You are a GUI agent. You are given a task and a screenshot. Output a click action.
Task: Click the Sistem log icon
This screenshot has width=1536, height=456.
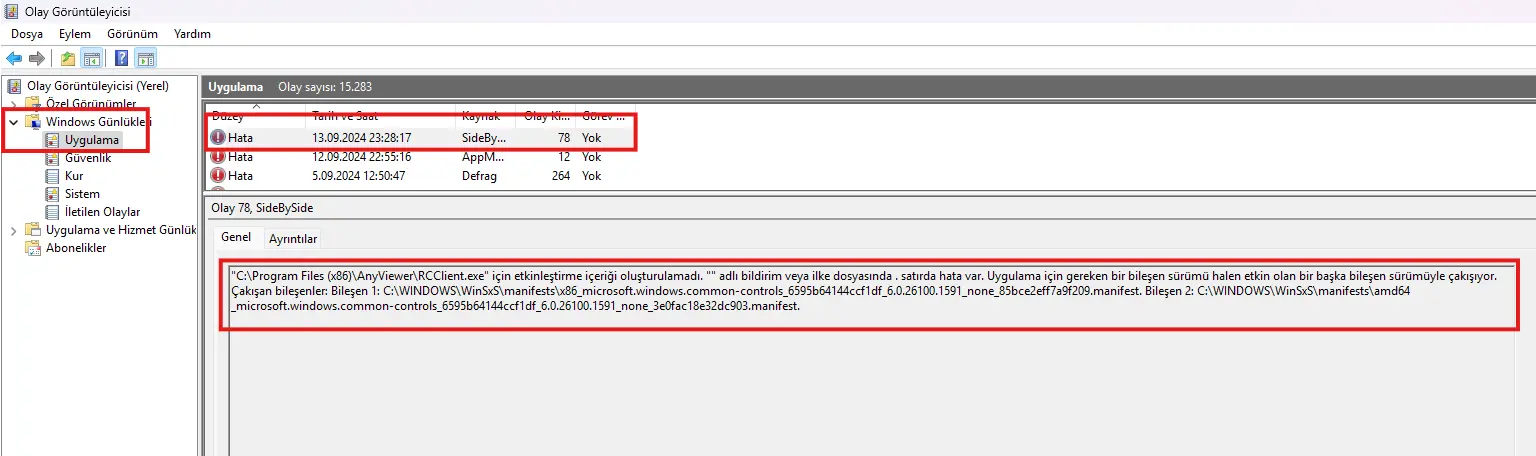pyautogui.click(x=53, y=194)
